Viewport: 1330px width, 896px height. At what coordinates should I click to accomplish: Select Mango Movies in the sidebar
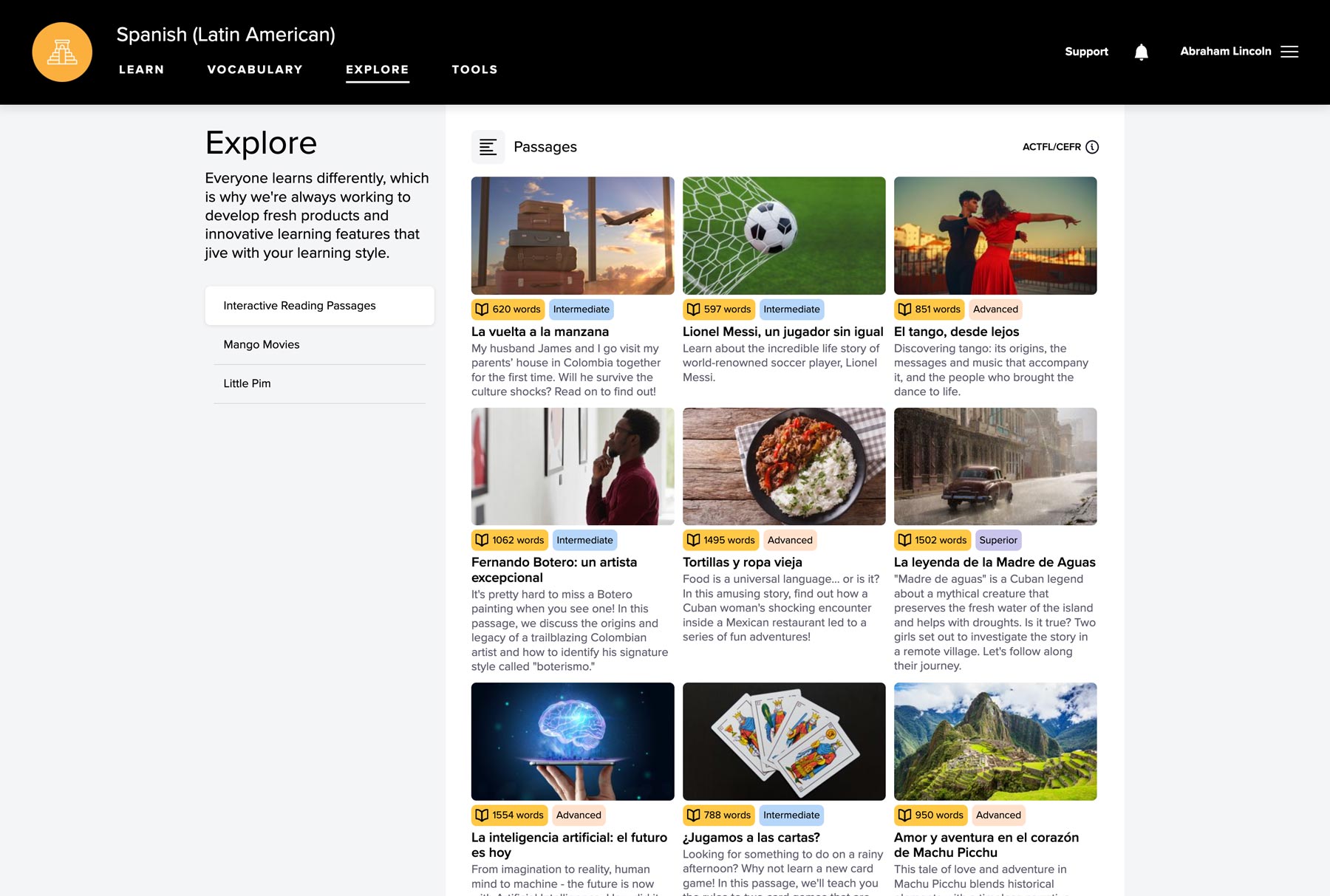(262, 345)
